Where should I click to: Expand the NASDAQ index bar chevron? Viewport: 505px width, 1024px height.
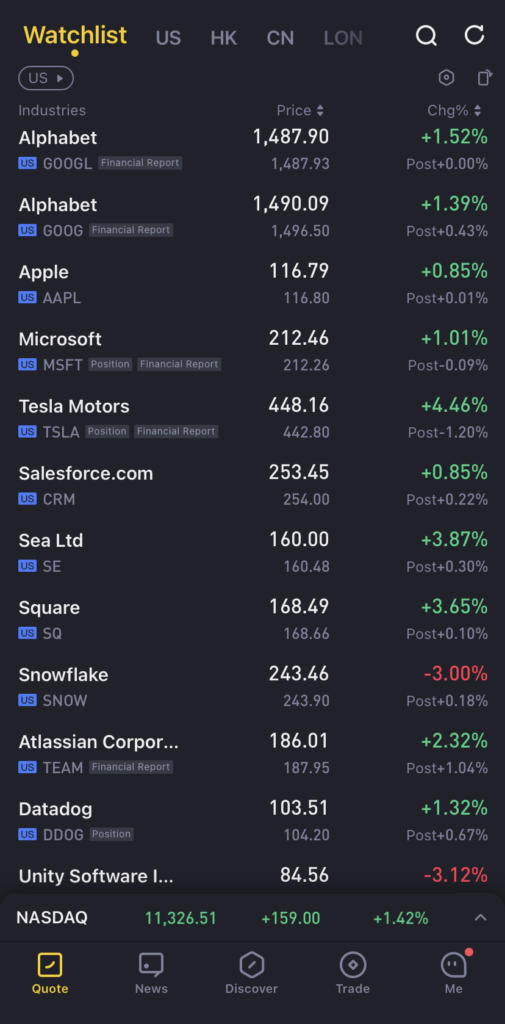point(480,918)
